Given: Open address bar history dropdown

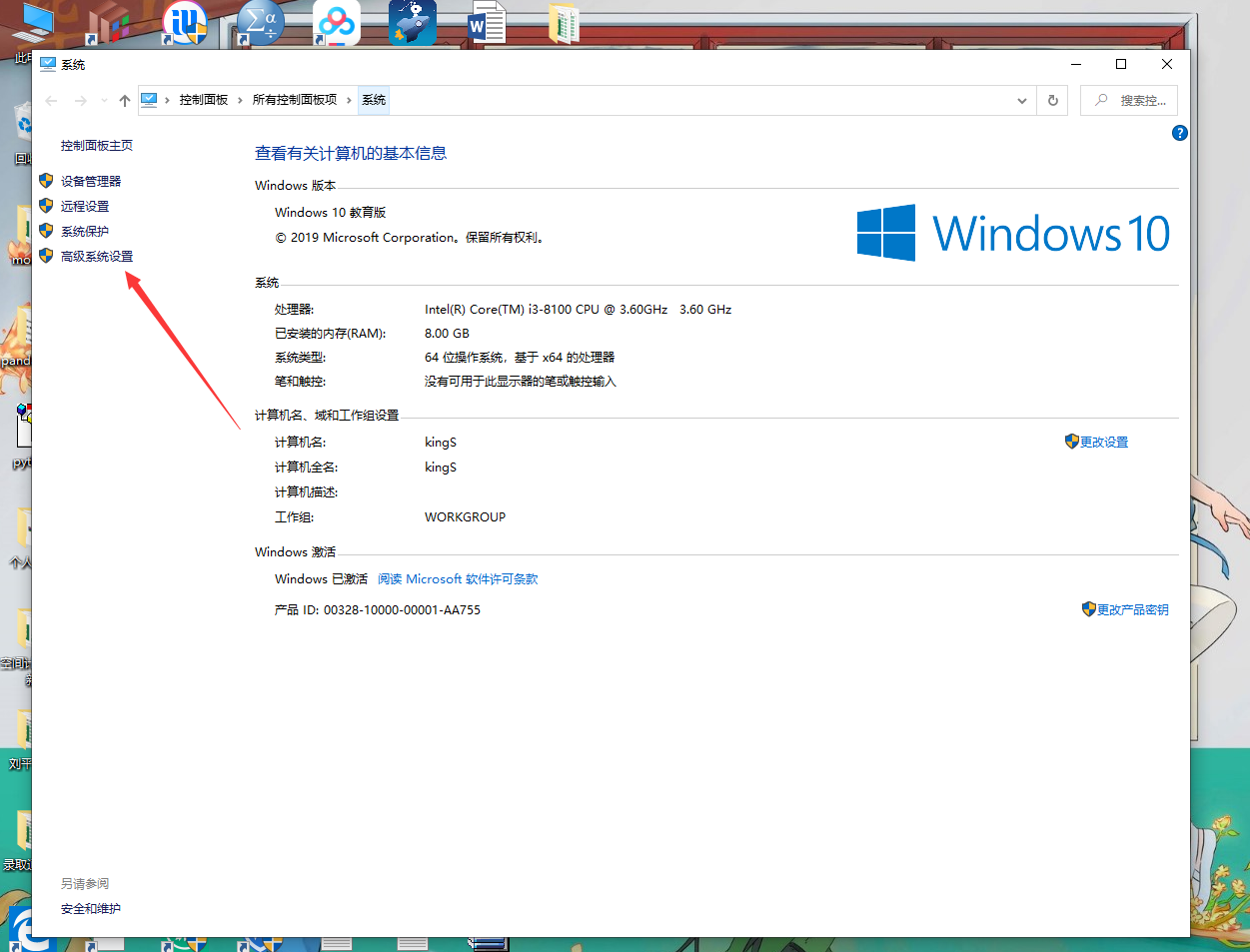Looking at the screenshot, I should tap(1022, 101).
